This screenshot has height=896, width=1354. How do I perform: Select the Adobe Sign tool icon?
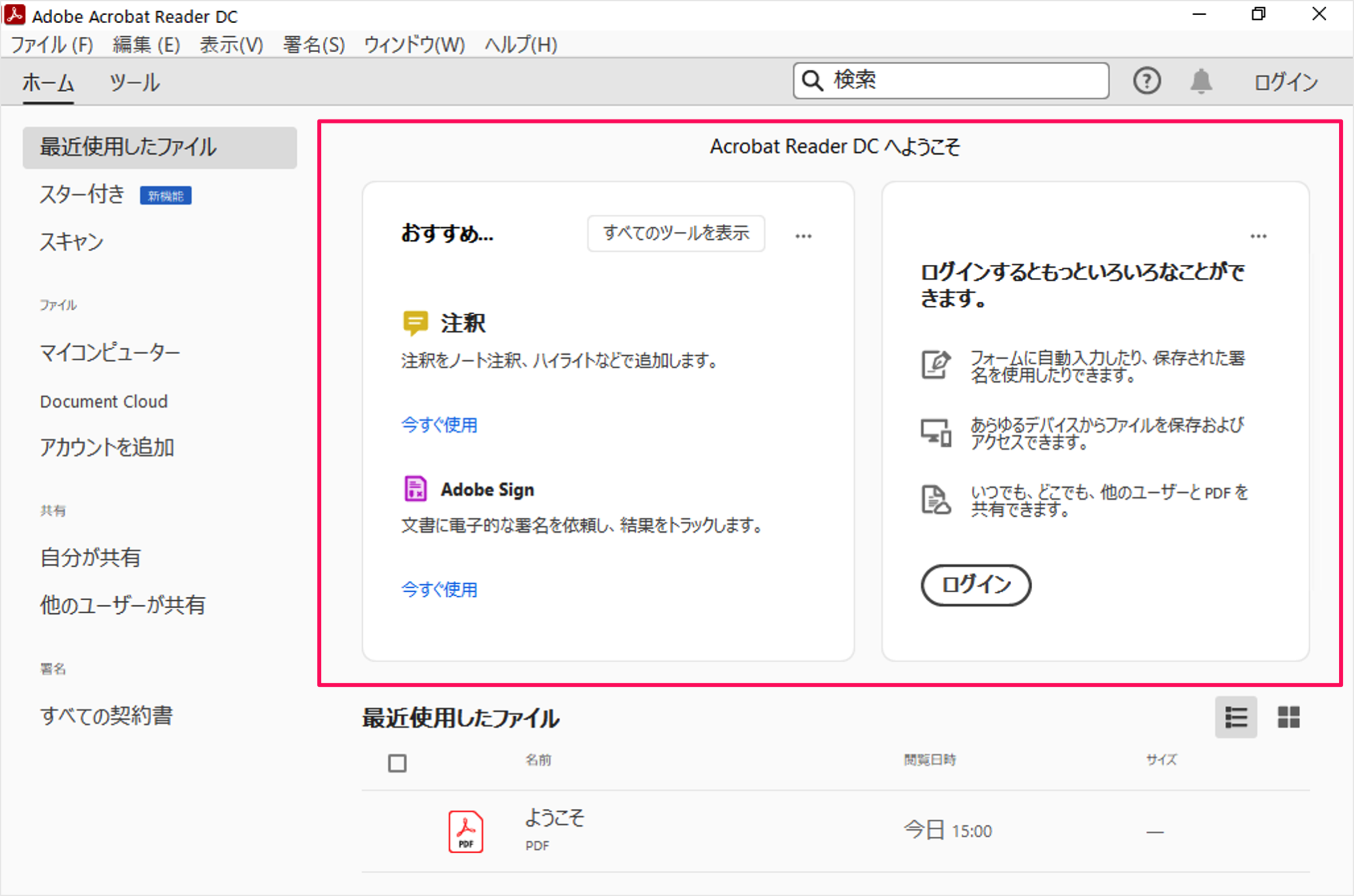[x=415, y=488]
